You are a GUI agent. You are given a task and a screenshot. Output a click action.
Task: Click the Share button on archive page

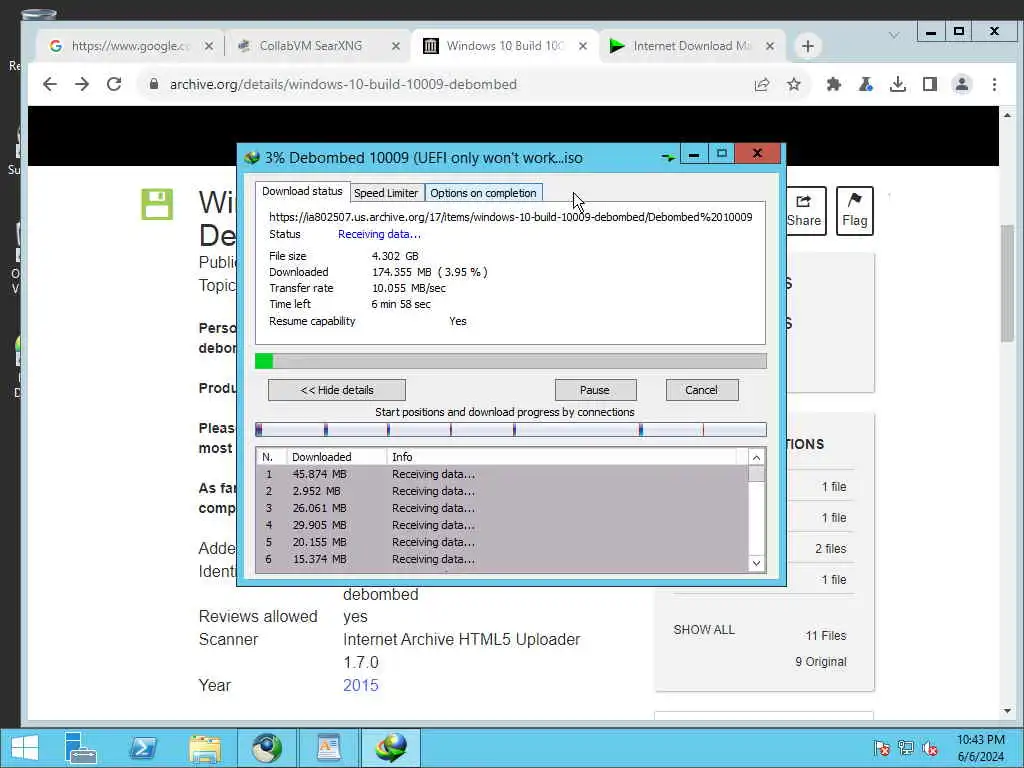pyautogui.click(x=805, y=211)
